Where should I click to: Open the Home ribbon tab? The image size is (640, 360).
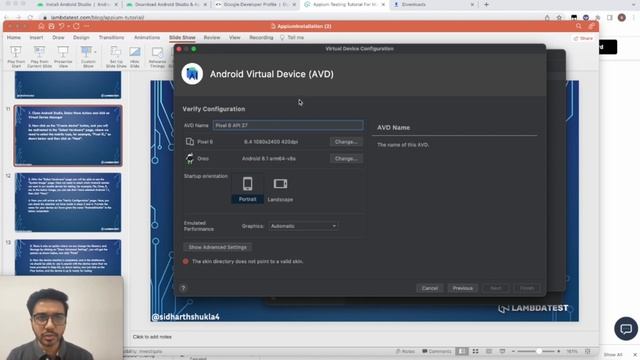14,38
